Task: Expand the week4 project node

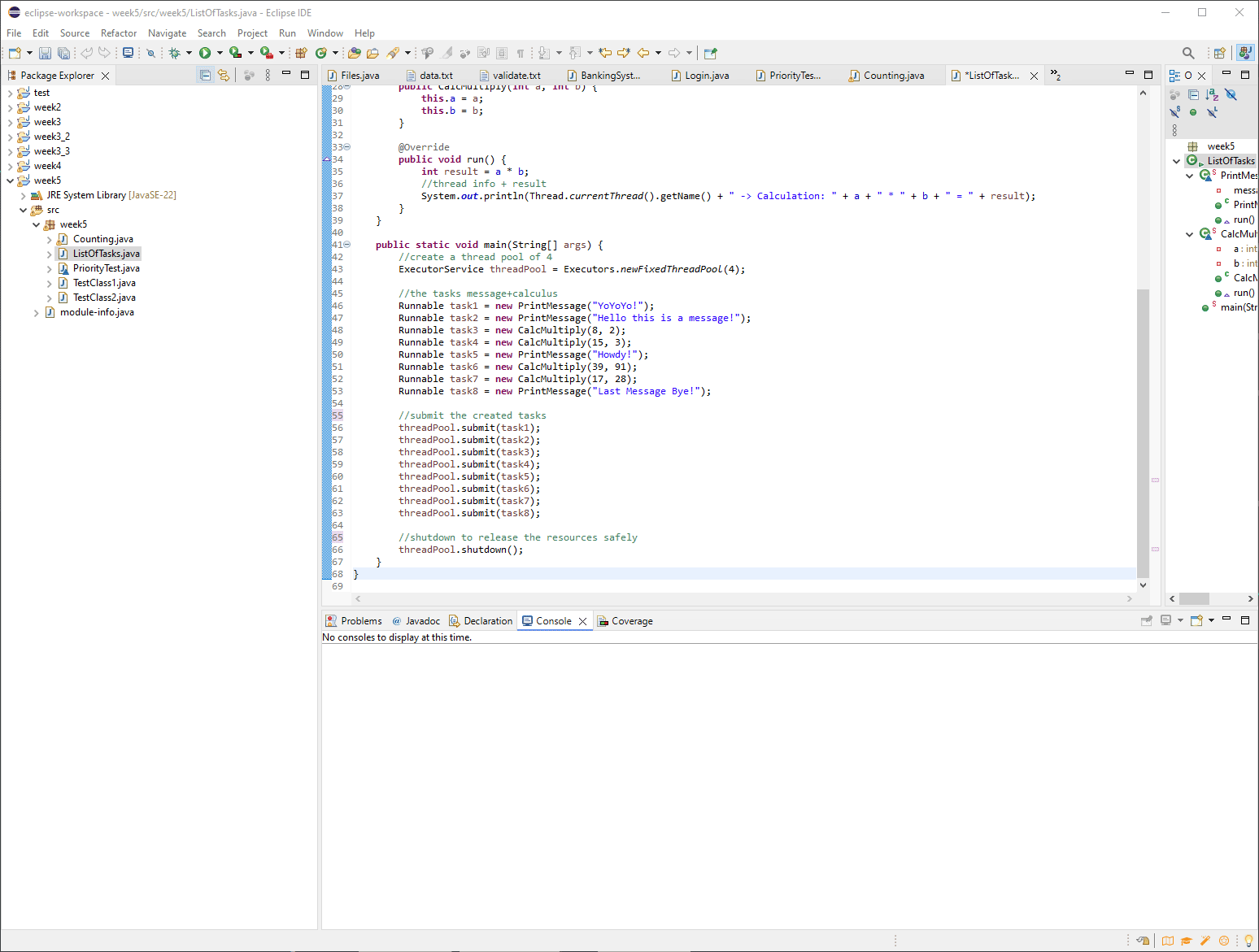Action: point(10,166)
